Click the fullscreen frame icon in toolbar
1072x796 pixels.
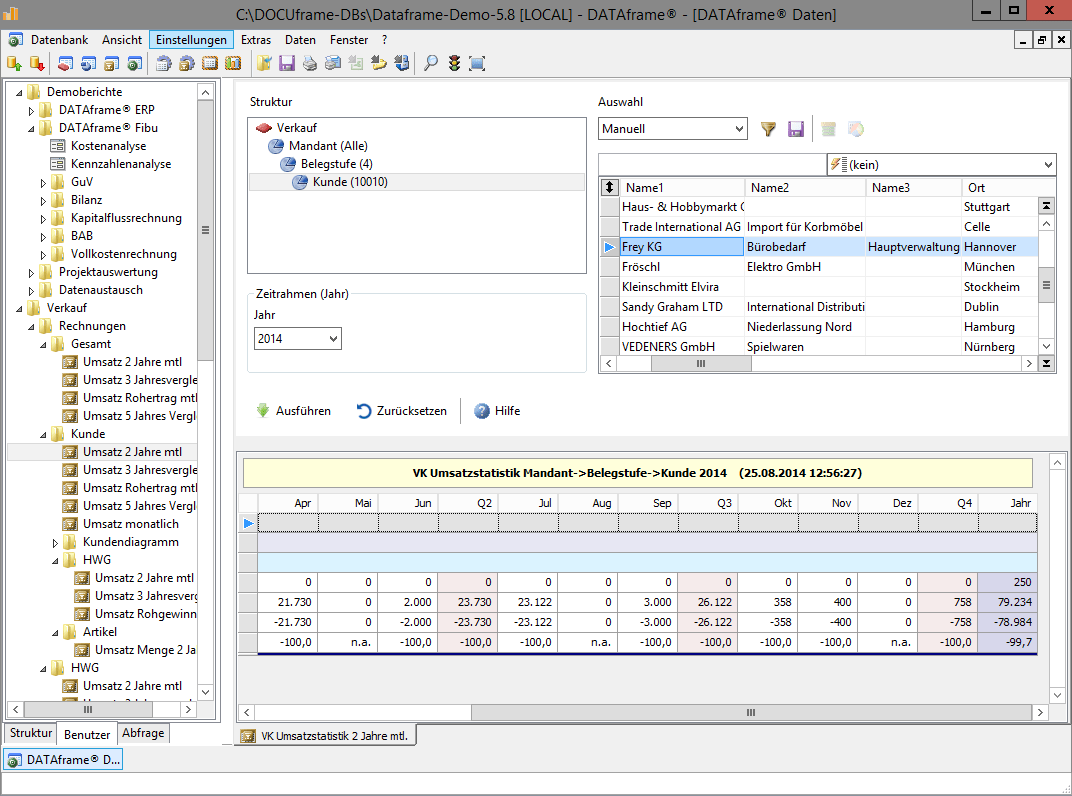(477, 63)
